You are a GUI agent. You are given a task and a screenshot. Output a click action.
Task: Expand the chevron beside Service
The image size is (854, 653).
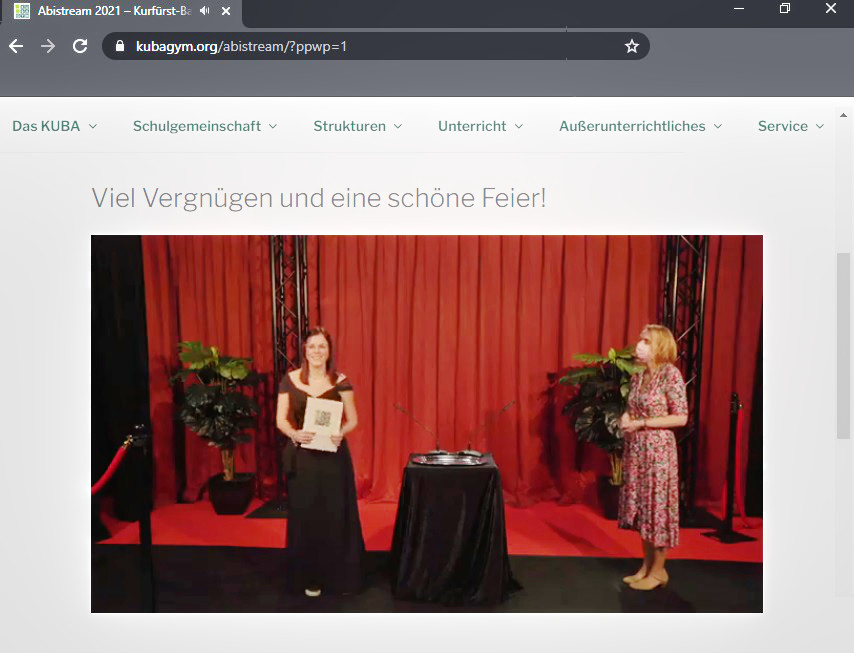(x=820, y=126)
